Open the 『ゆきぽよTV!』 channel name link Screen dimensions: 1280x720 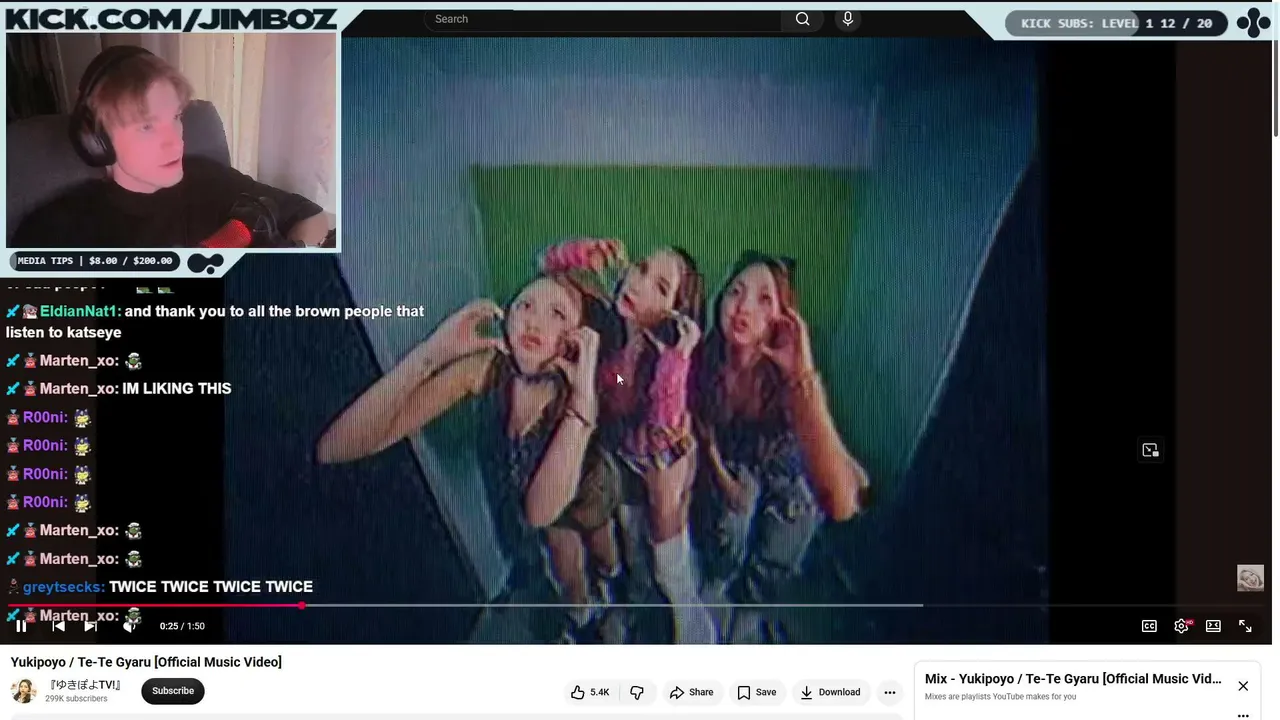tap(85, 685)
